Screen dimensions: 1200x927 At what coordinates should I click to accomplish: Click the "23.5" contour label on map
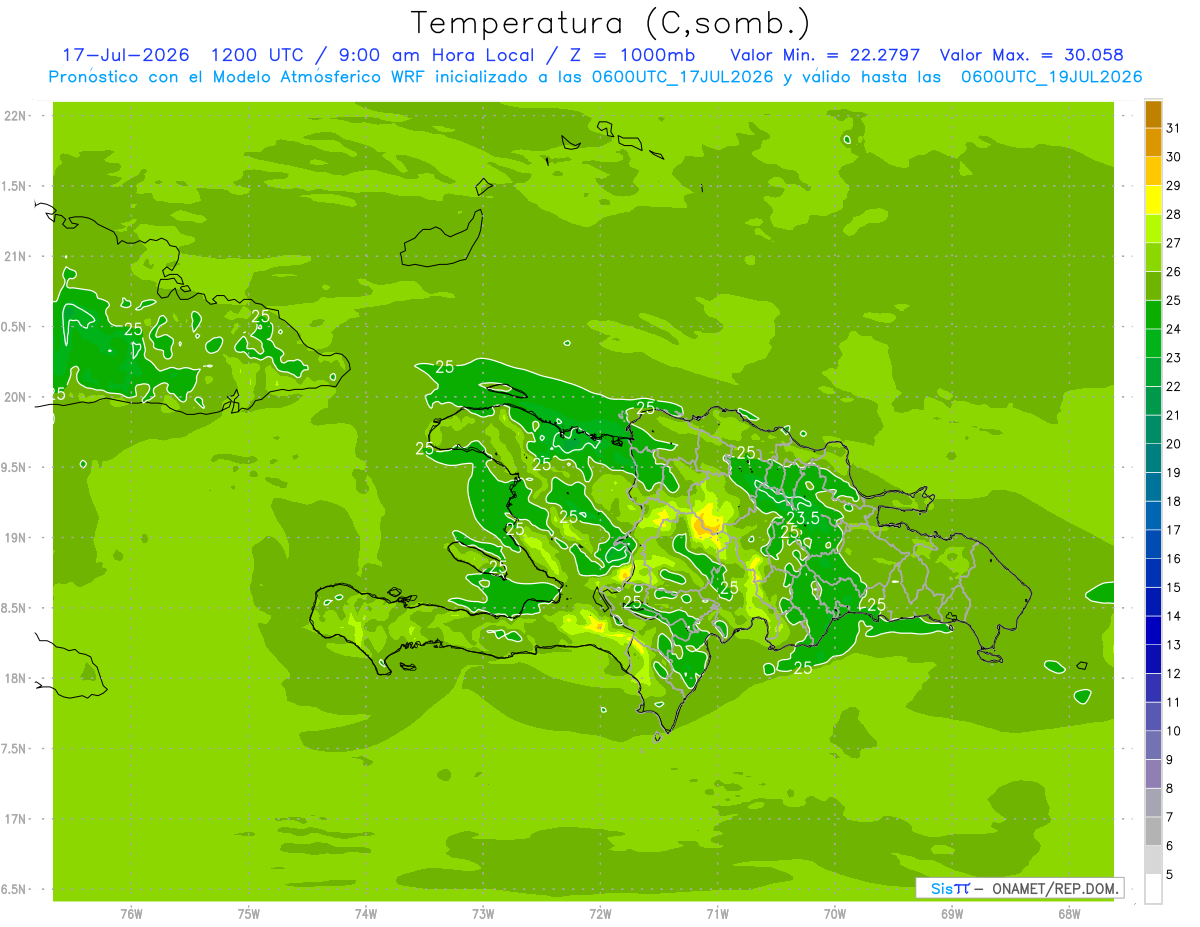tap(803, 517)
